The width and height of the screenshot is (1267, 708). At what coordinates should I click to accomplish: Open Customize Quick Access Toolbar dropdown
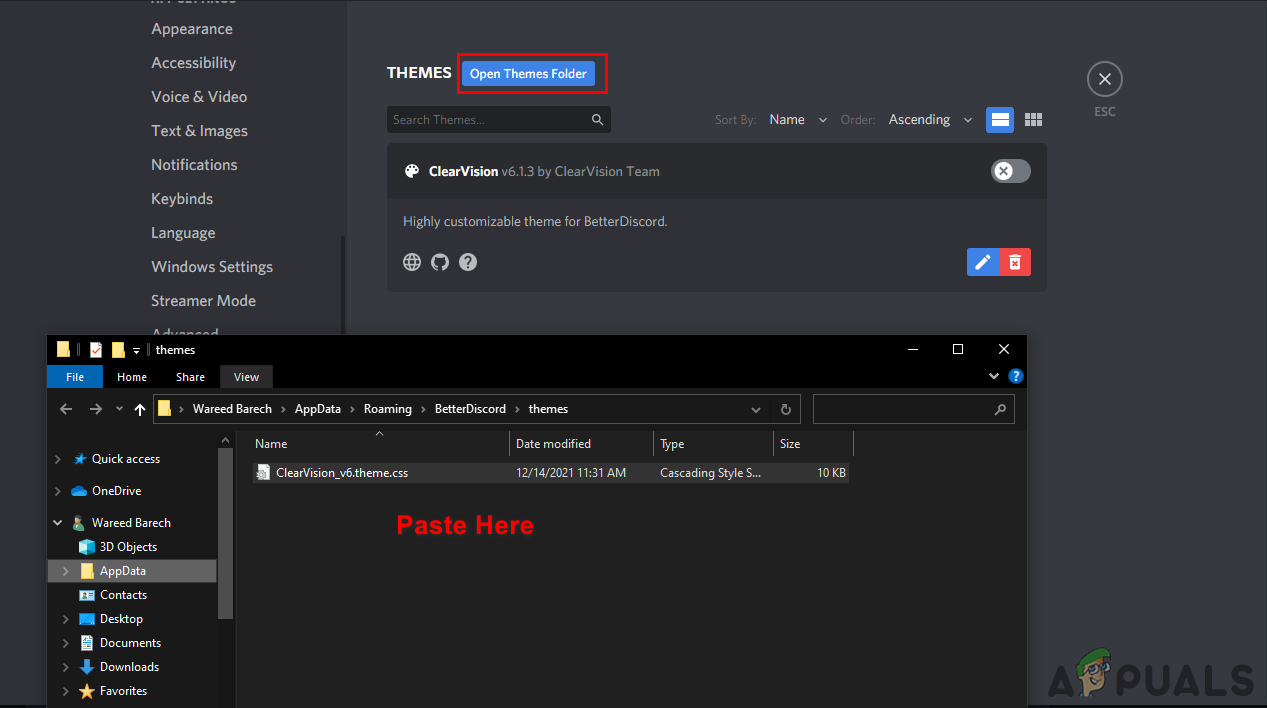[x=136, y=350]
